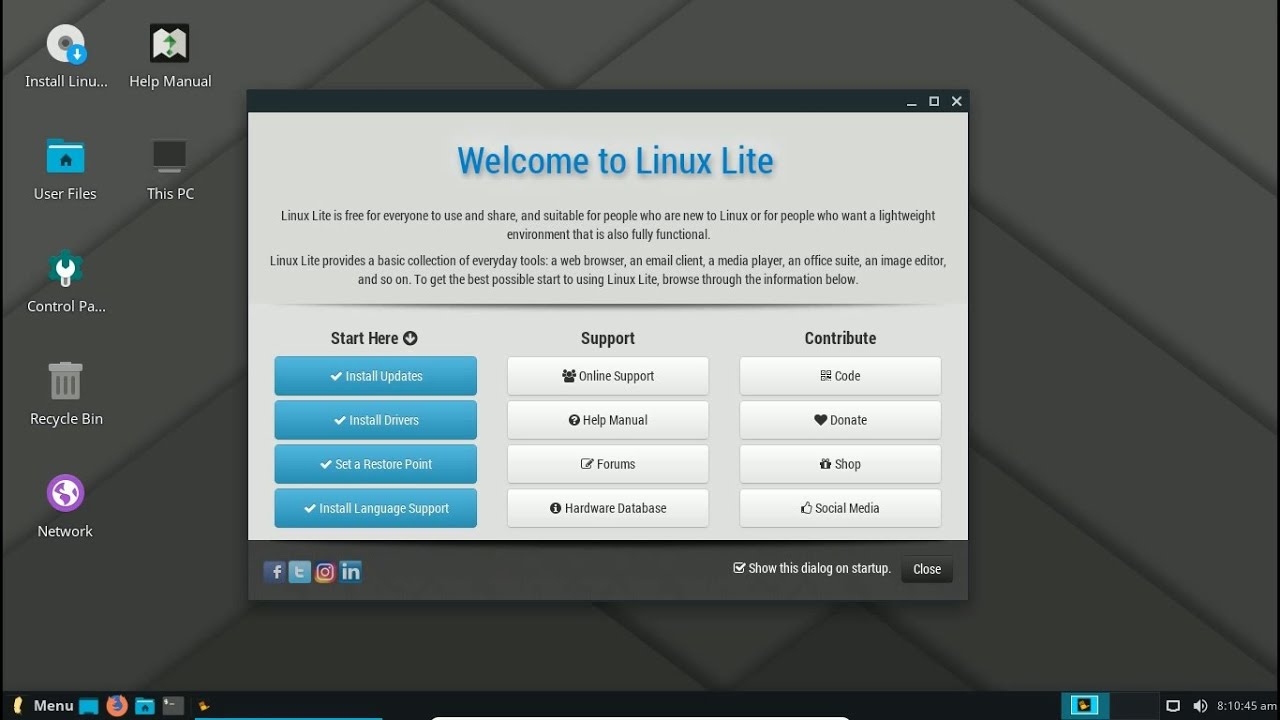Click the workspace switcher thumbnail
1280x720 pixels.
coord(1084,705)
